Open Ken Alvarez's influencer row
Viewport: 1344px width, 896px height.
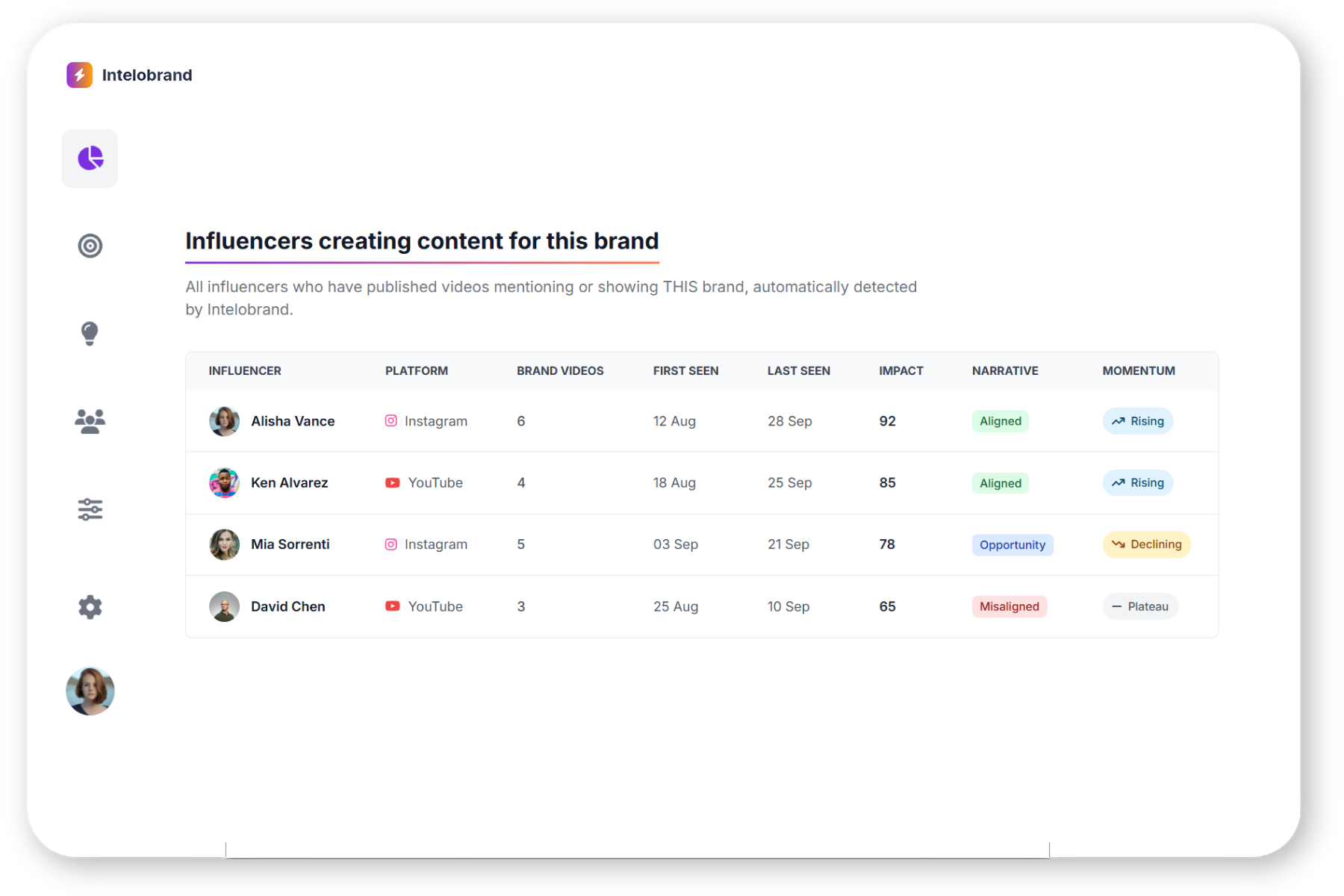pyautogui.click(x=289, y=482)
